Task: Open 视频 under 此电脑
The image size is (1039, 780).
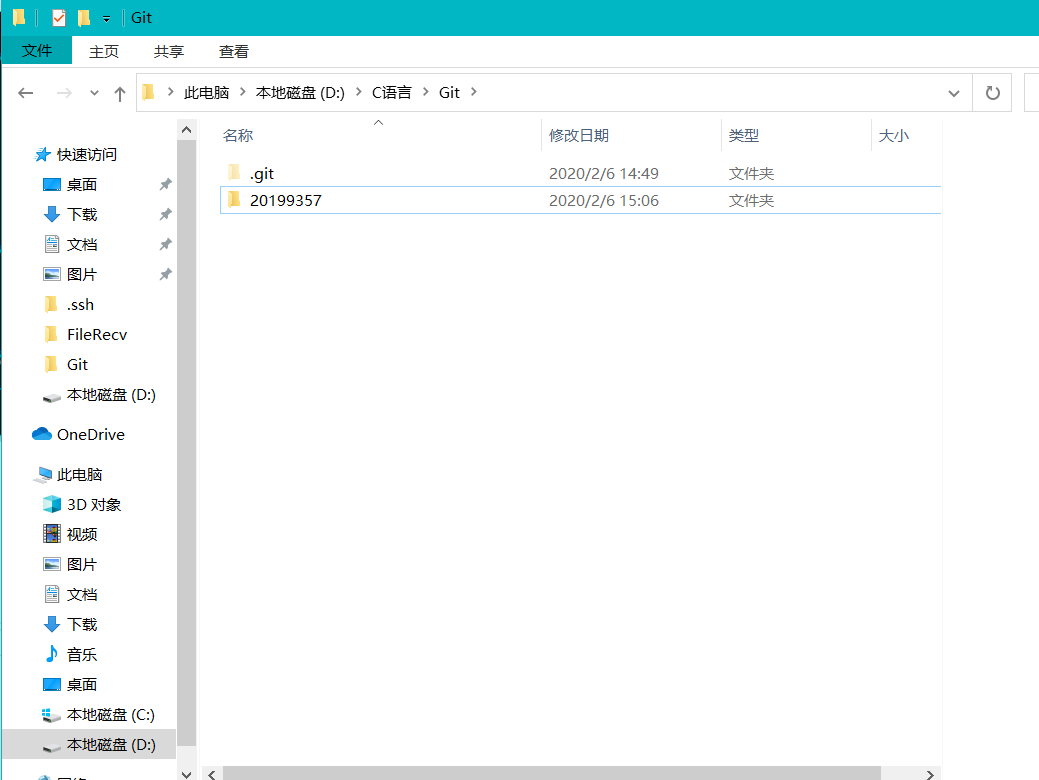Action: tap(82, 535)
